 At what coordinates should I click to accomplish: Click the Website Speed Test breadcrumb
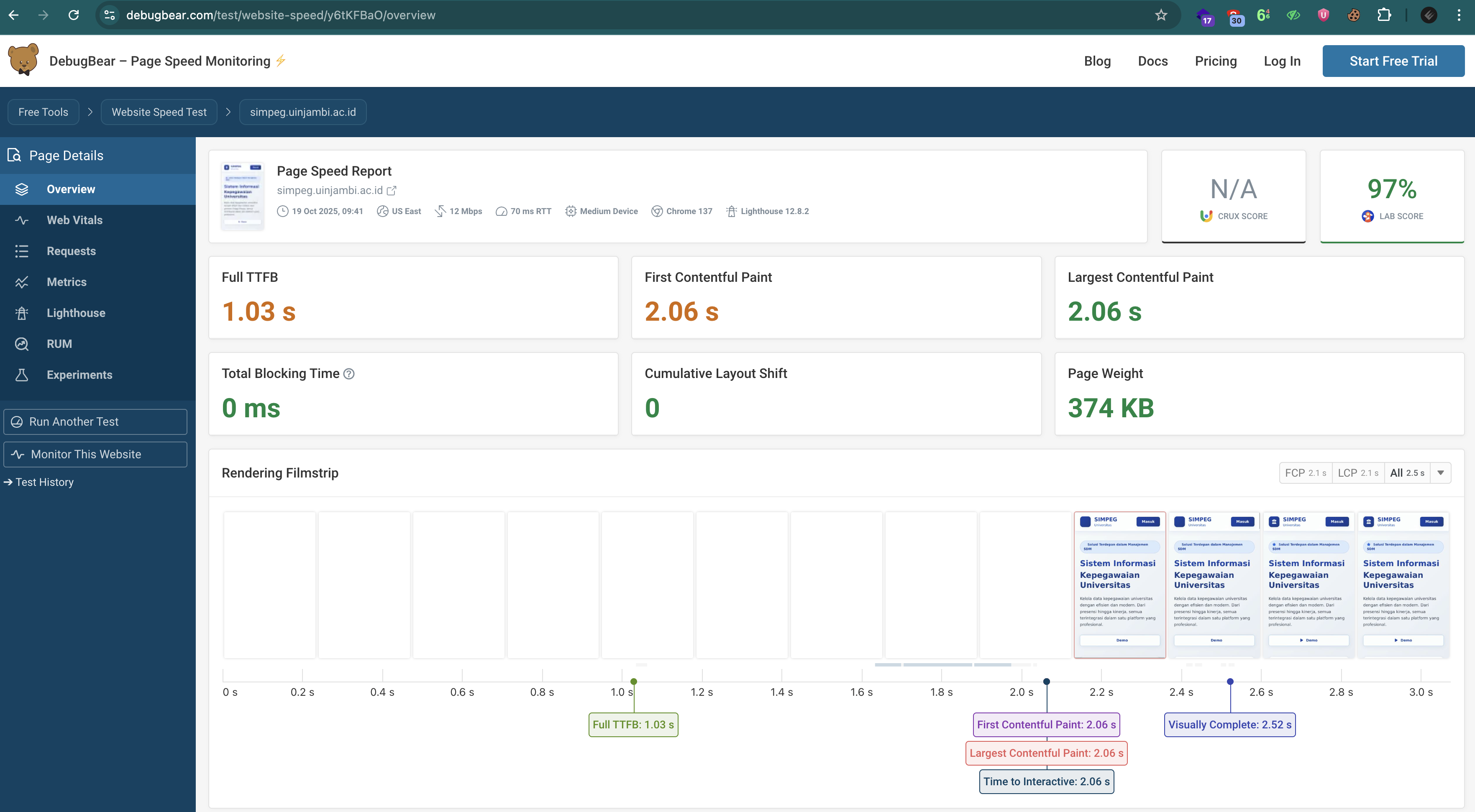159,112
